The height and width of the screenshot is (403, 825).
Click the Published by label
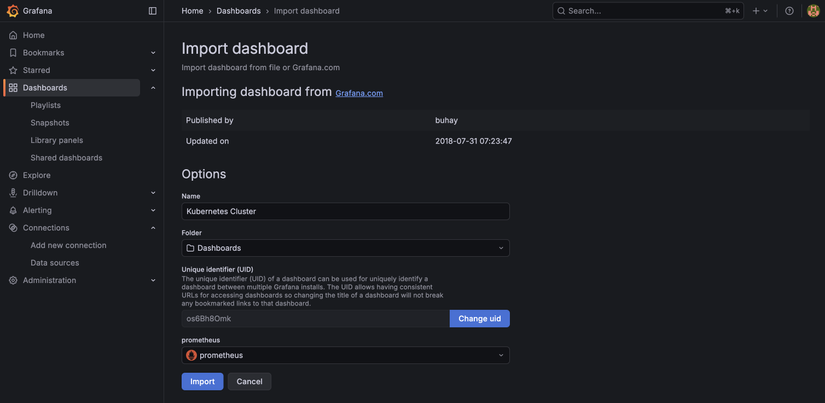209,120
